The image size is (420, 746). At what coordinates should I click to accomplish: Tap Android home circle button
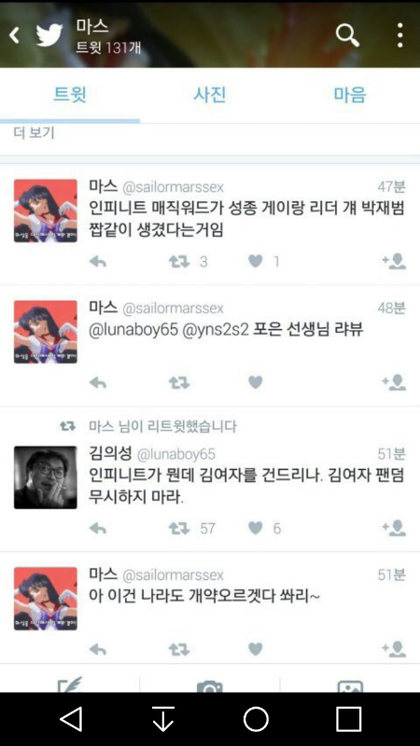click(x=256, y=718)
